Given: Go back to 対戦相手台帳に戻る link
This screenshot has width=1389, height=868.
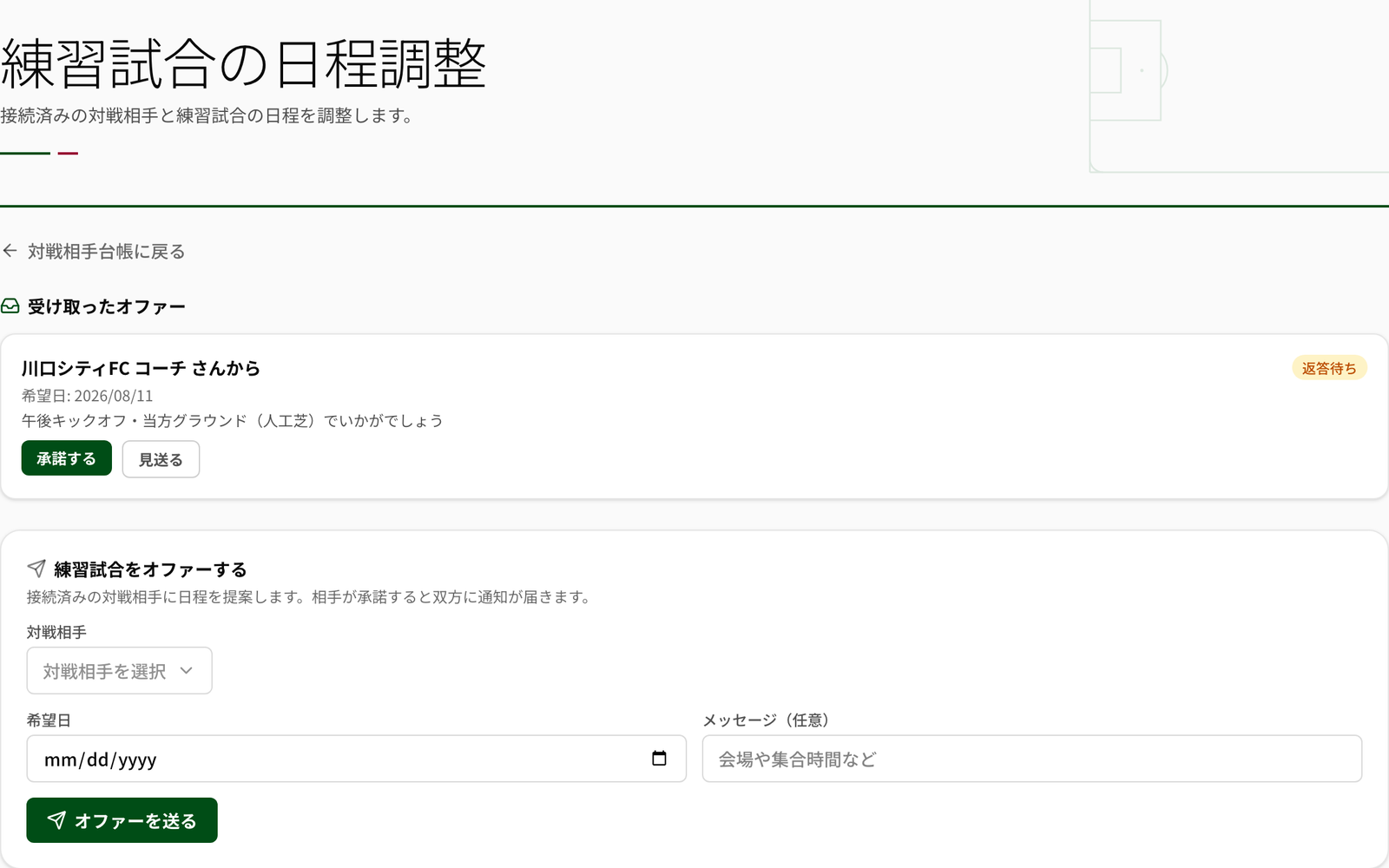Looking at the screenshot, I should coord(94,252).
